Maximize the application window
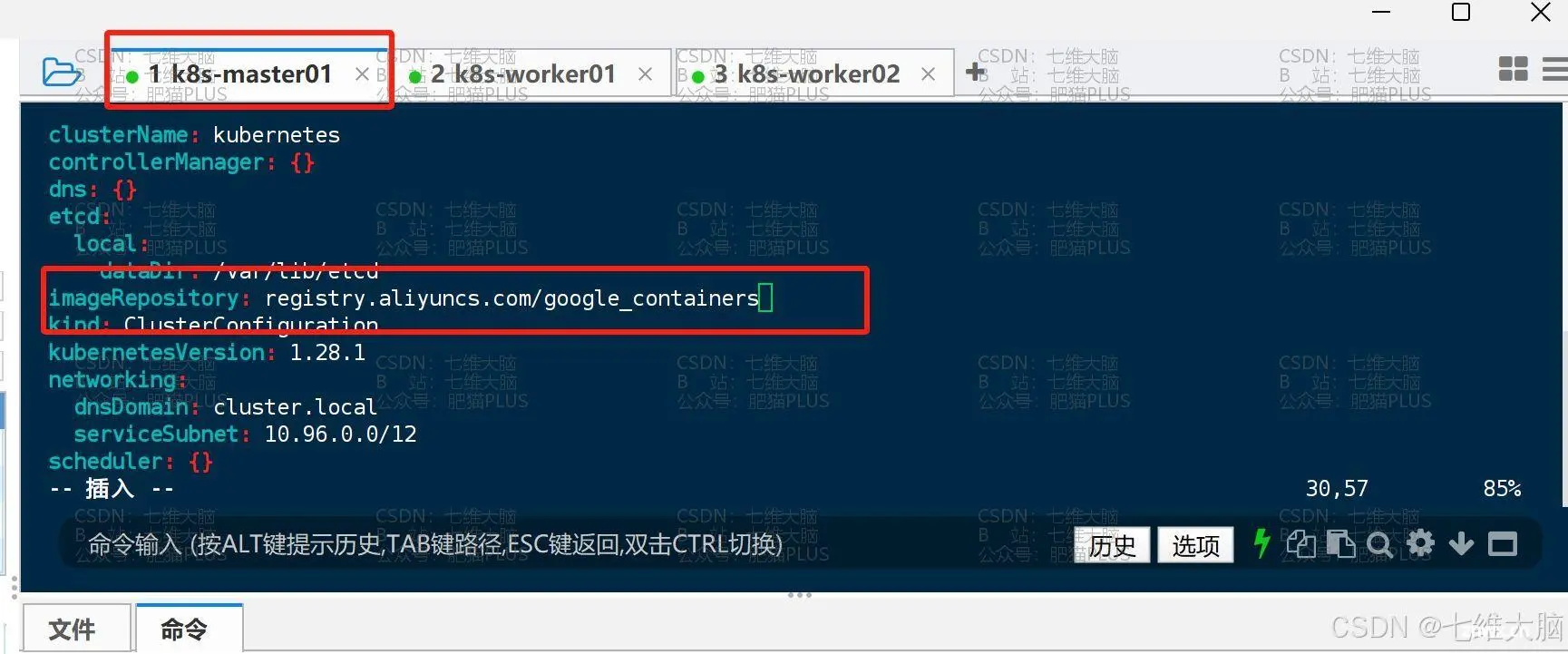1568x654 pixels. (1461, 12)
